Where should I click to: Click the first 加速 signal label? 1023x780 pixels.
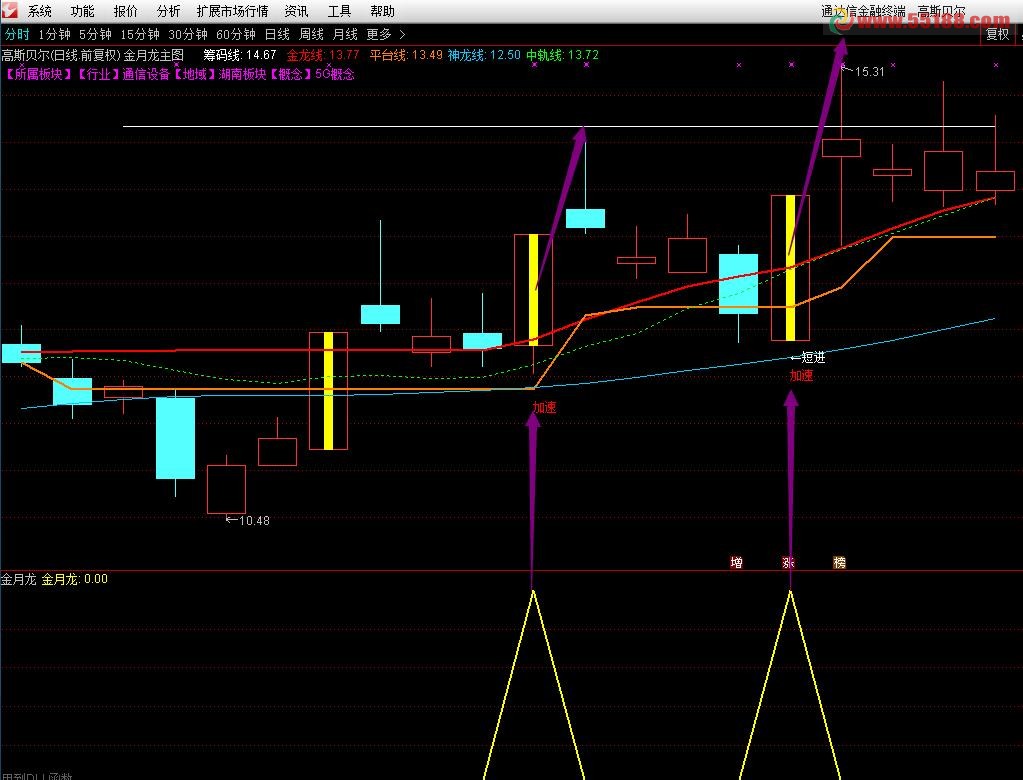pyautogui.click(x=544, y=407)
